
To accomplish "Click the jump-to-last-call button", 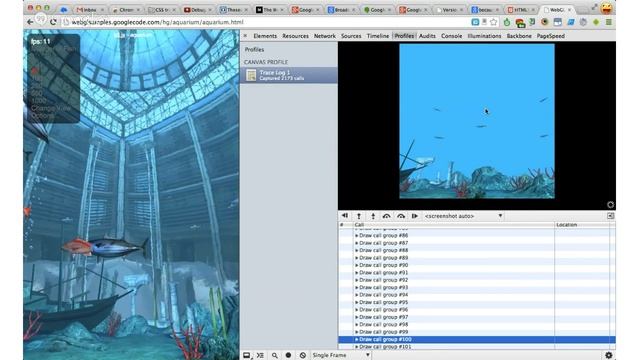I will click(x=415, y=216).
